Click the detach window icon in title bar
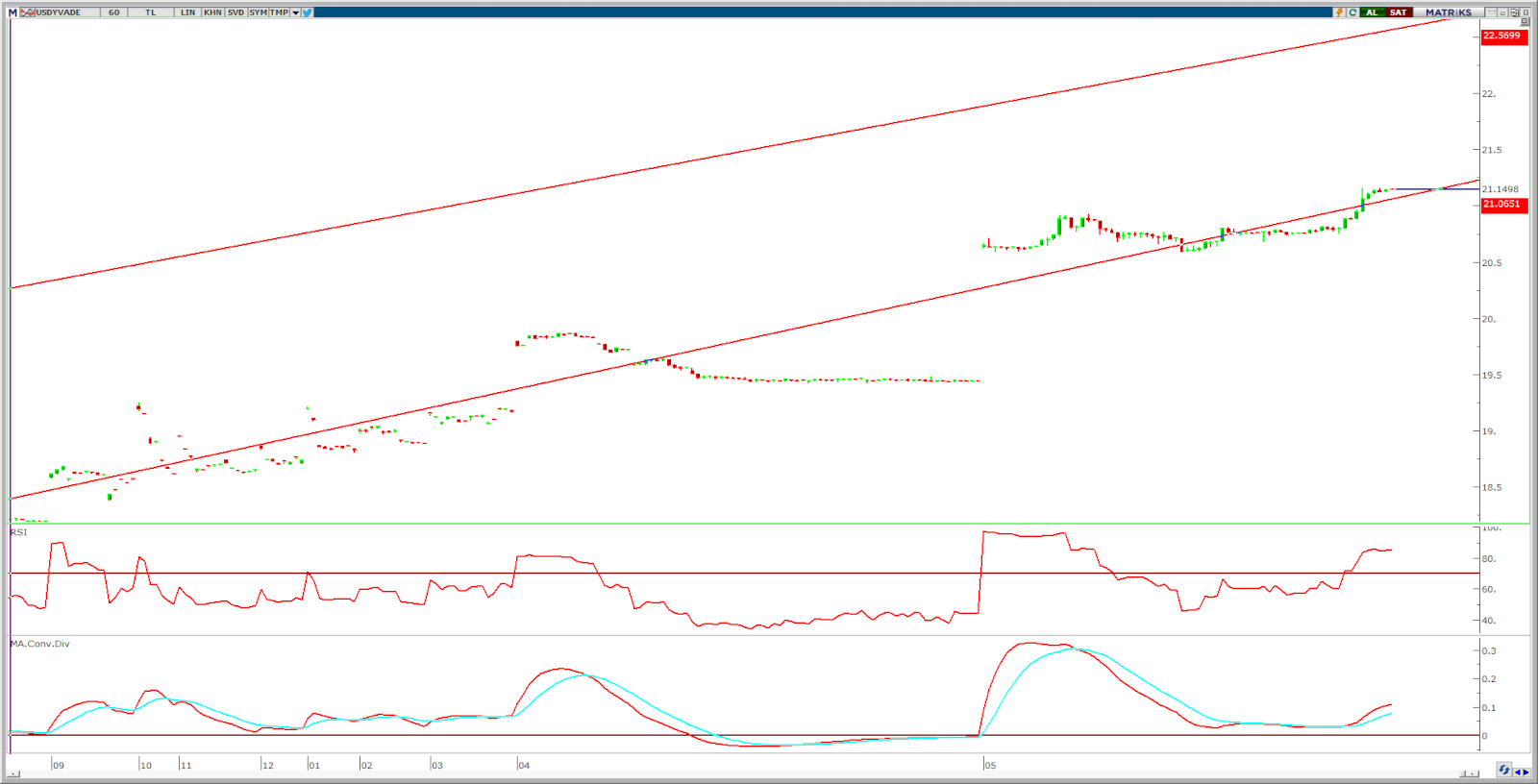Image resolution: width=1538 pixels, height=784 pixels. coord(1514,12)
